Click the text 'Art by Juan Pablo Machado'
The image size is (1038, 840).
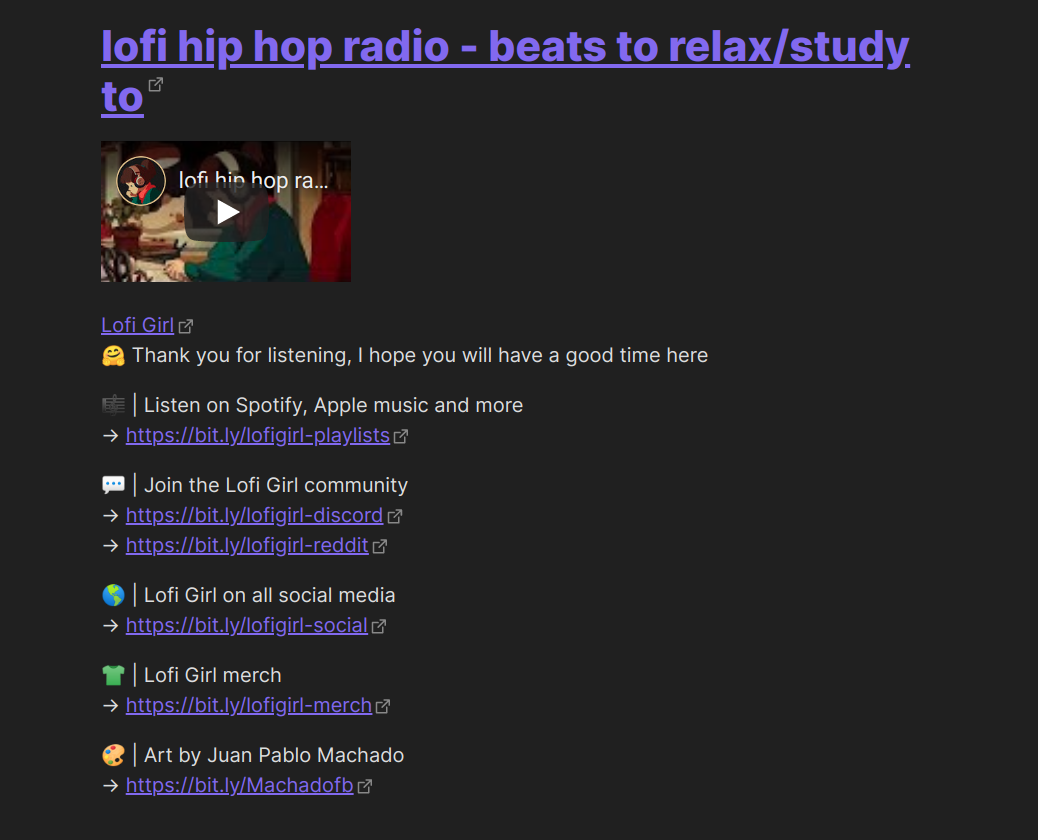pyautogui.click(x=274, y=755)
